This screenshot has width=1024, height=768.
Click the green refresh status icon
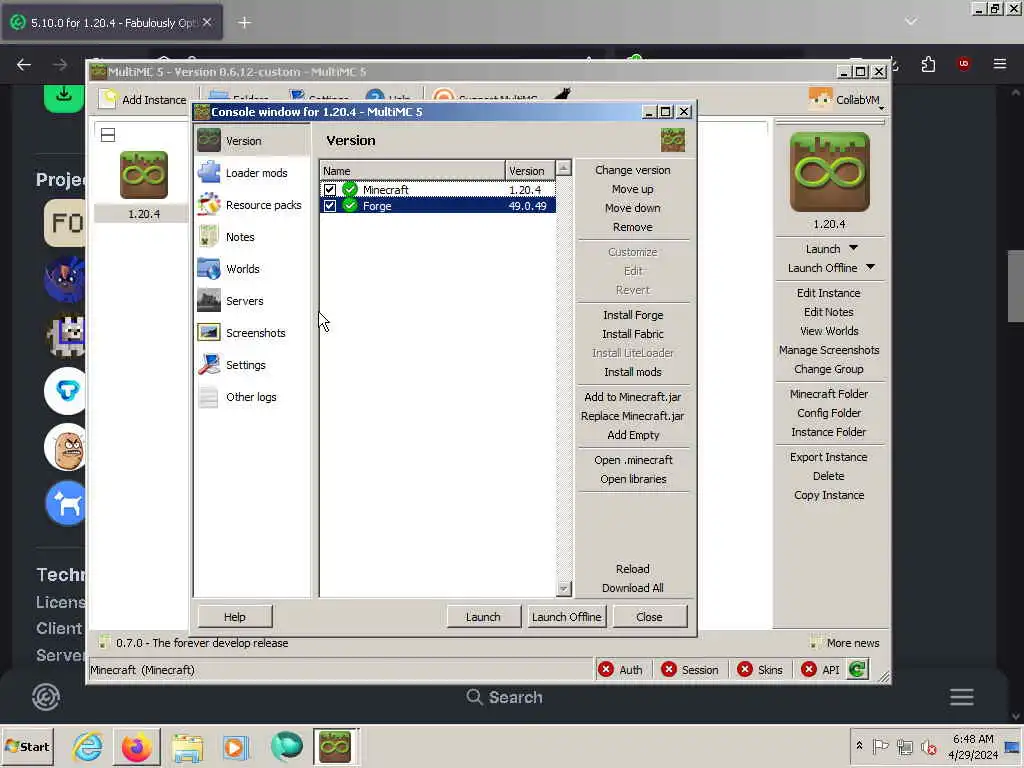(857, 669)
